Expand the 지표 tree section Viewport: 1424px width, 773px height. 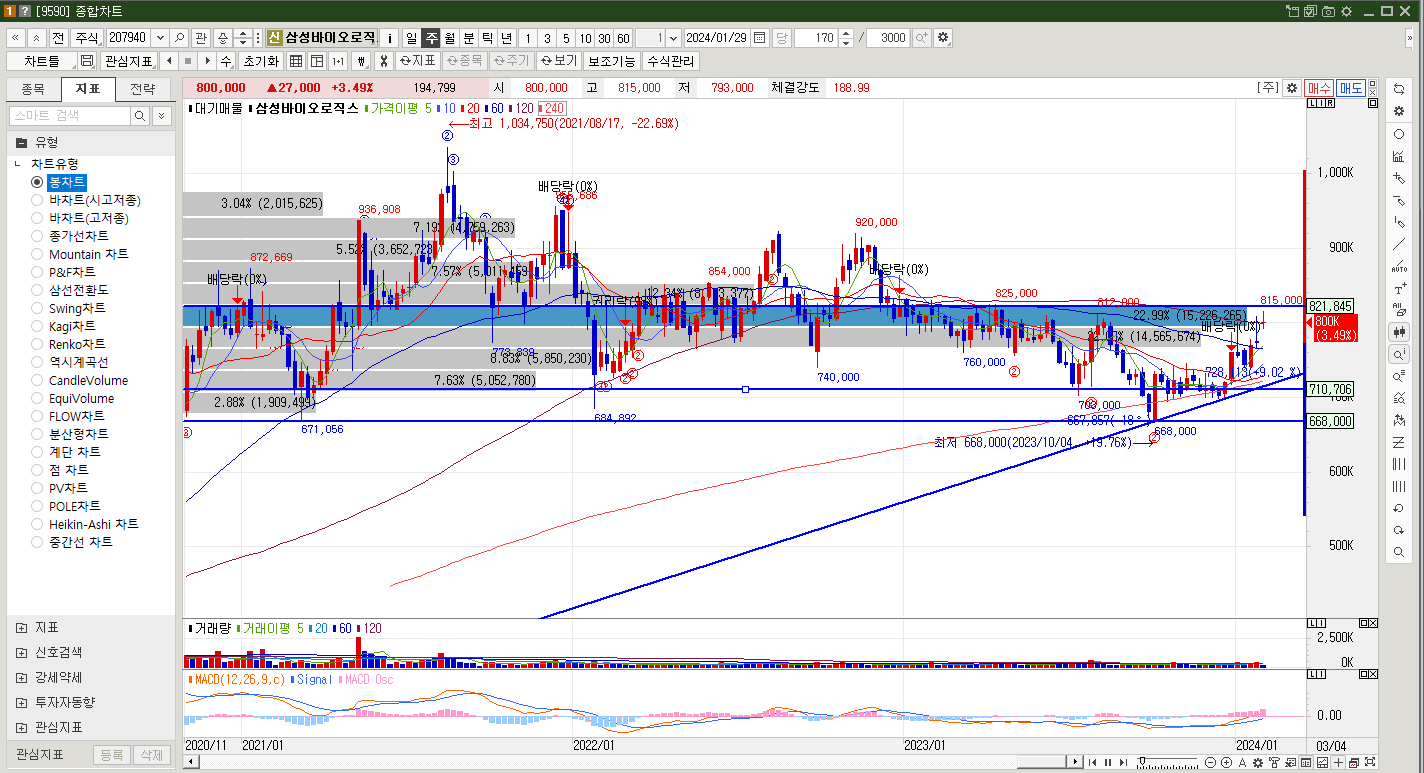21,627
